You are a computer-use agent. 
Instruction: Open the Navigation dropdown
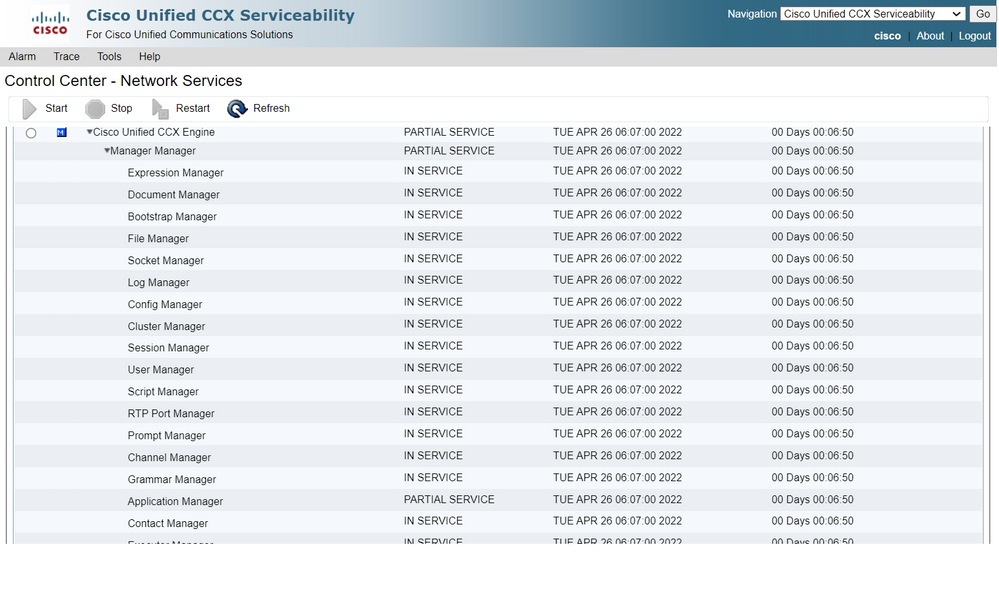872,14
